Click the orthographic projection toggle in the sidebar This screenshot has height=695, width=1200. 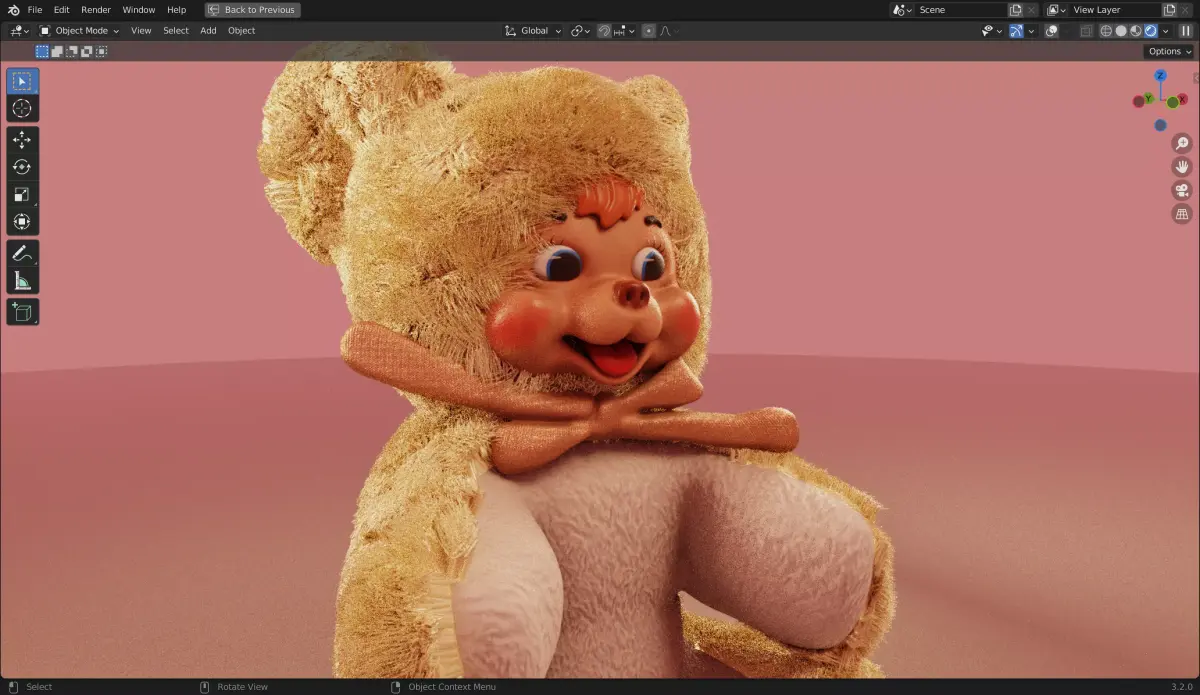tap(1182, 213)
